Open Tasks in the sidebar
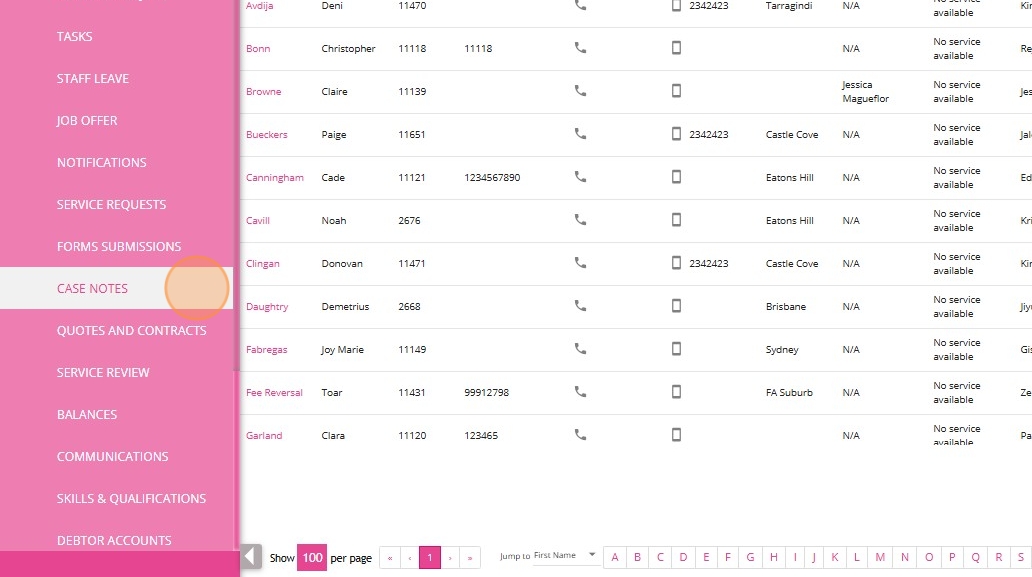The image size is (1032, 577). (74, 36)
